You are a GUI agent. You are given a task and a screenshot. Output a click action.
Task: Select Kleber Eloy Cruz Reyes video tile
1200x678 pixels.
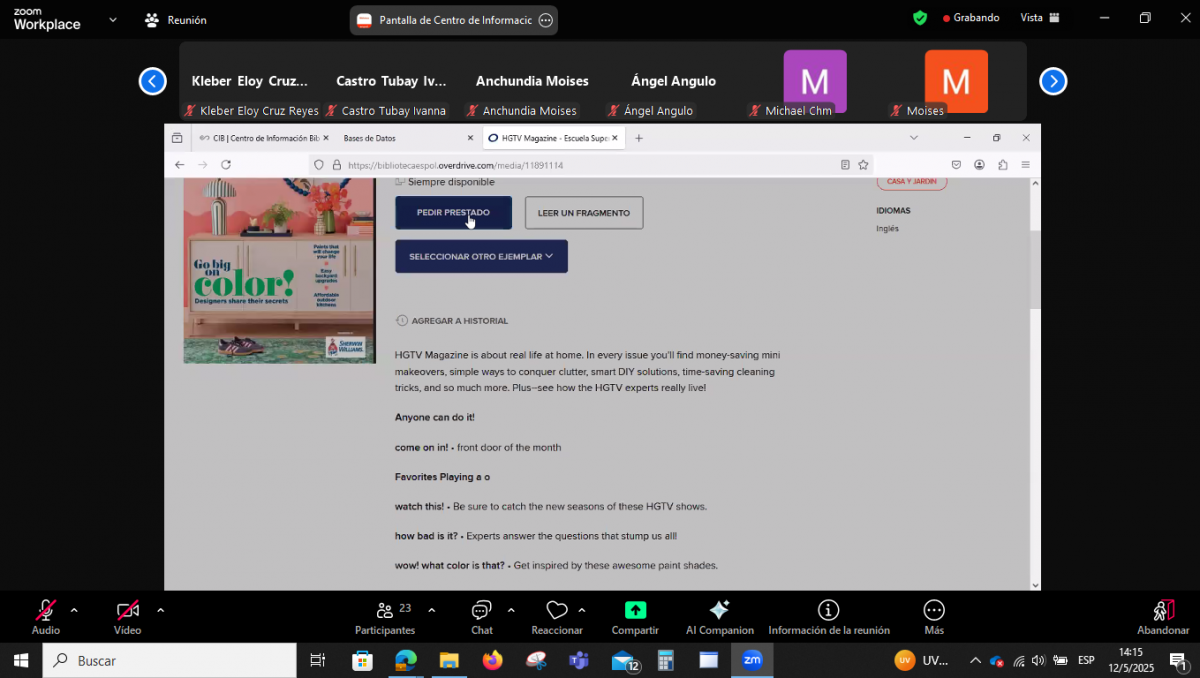click(250, 81)
